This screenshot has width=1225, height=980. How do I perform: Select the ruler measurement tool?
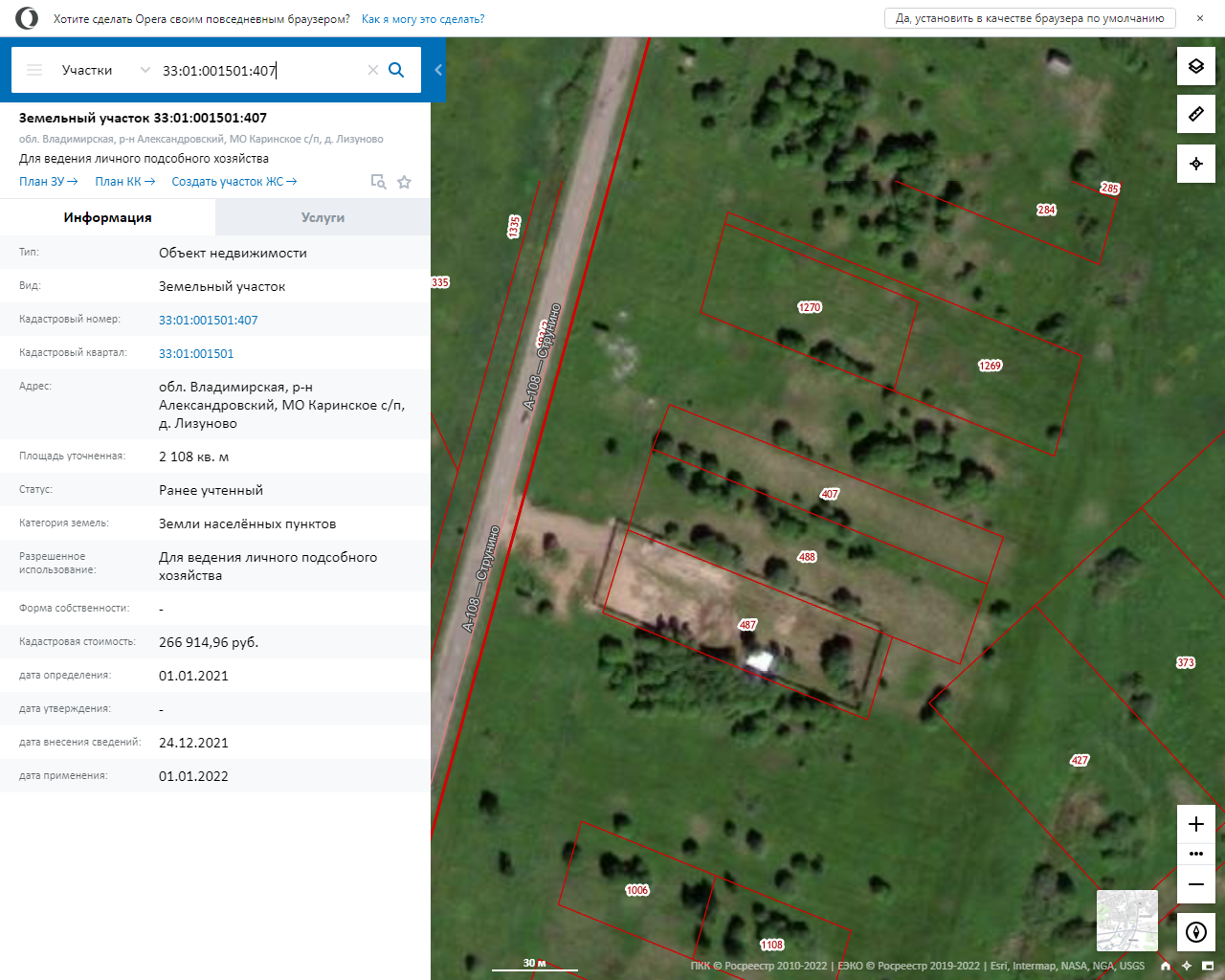pos(1195,114)
